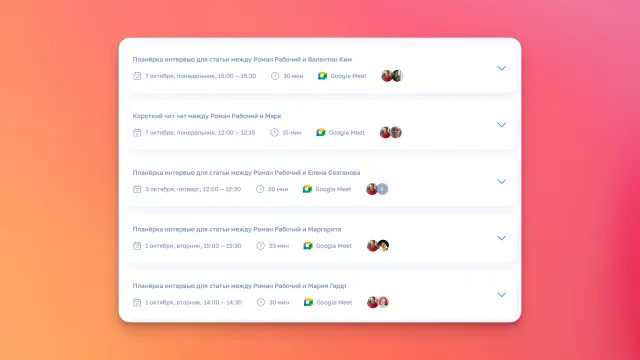Select date '3 октября, четверг, 12:00 – 12:30'
Viewport: 640px width, 360px height.
(193, 189)
